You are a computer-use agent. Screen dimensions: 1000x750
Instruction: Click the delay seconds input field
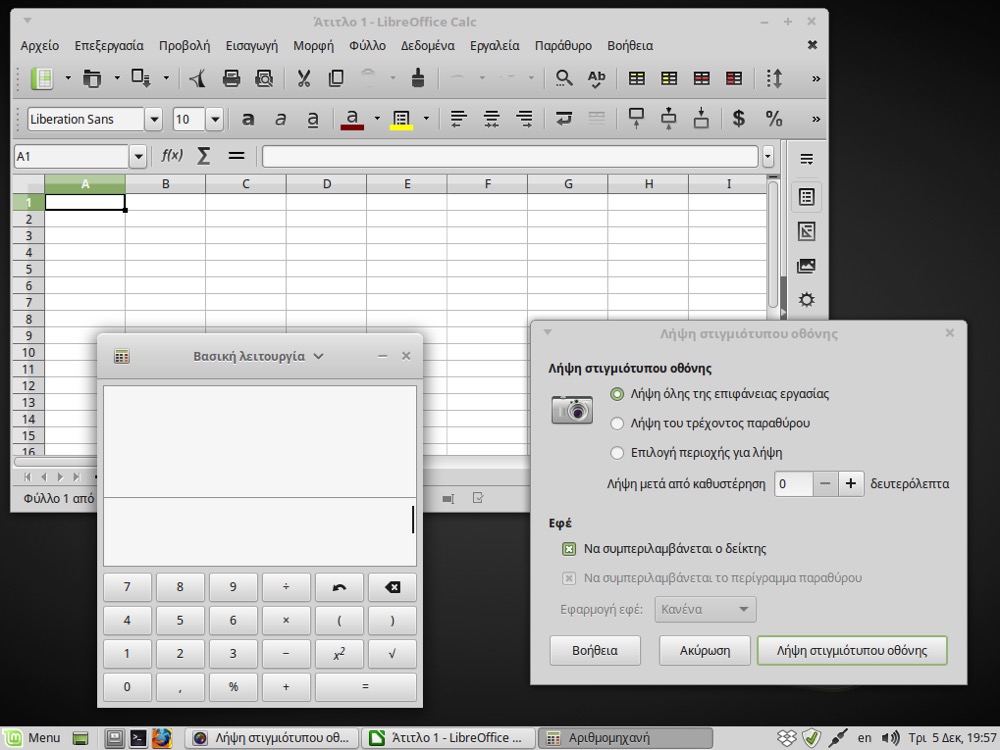point(793,483)
